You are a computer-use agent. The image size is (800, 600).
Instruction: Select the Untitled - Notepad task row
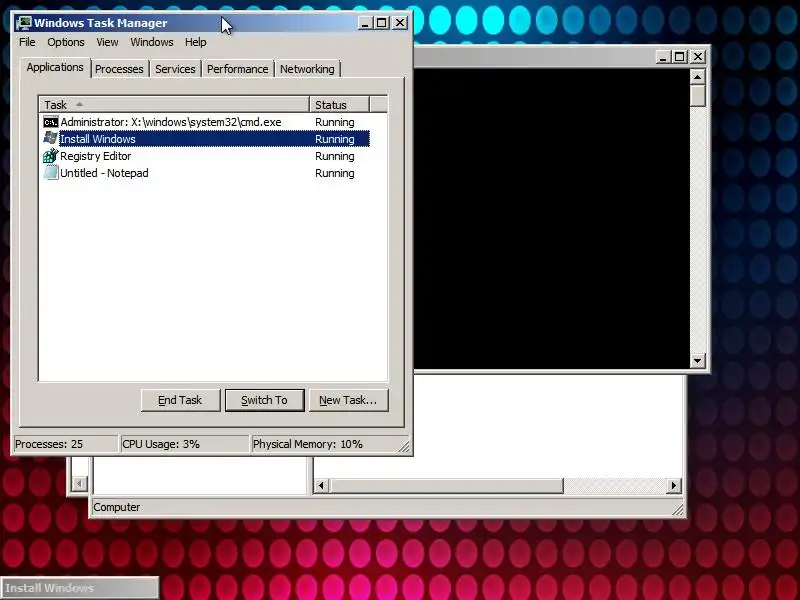pos(206,172)
